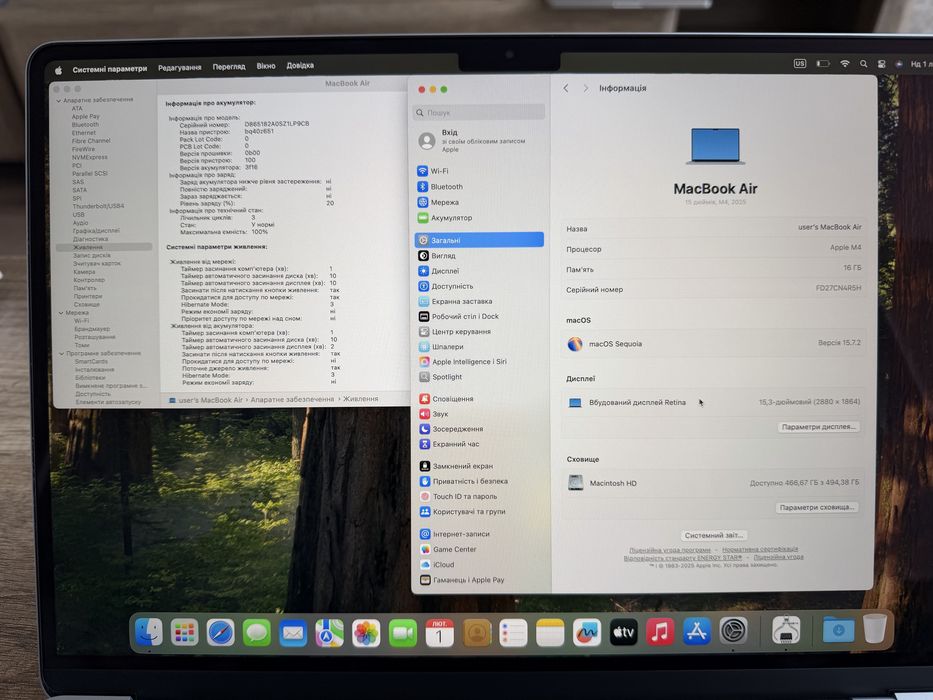Screen dimensions: 933x700
Task: Open Замкнений екран settings
Action: 456,466
